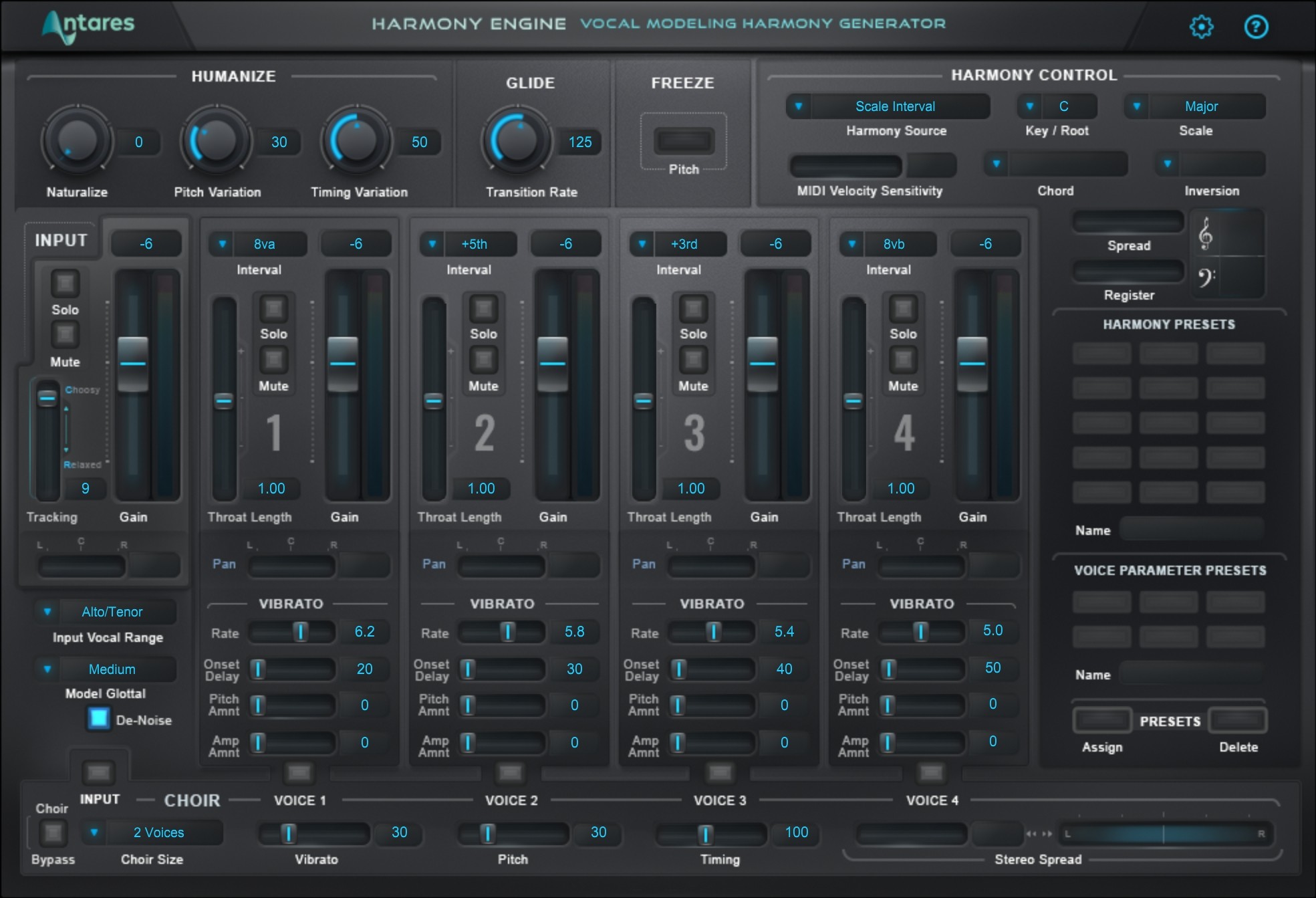1316x898 pixels.
Task: Click the Register slider
Action: [x=1128, y=271]
